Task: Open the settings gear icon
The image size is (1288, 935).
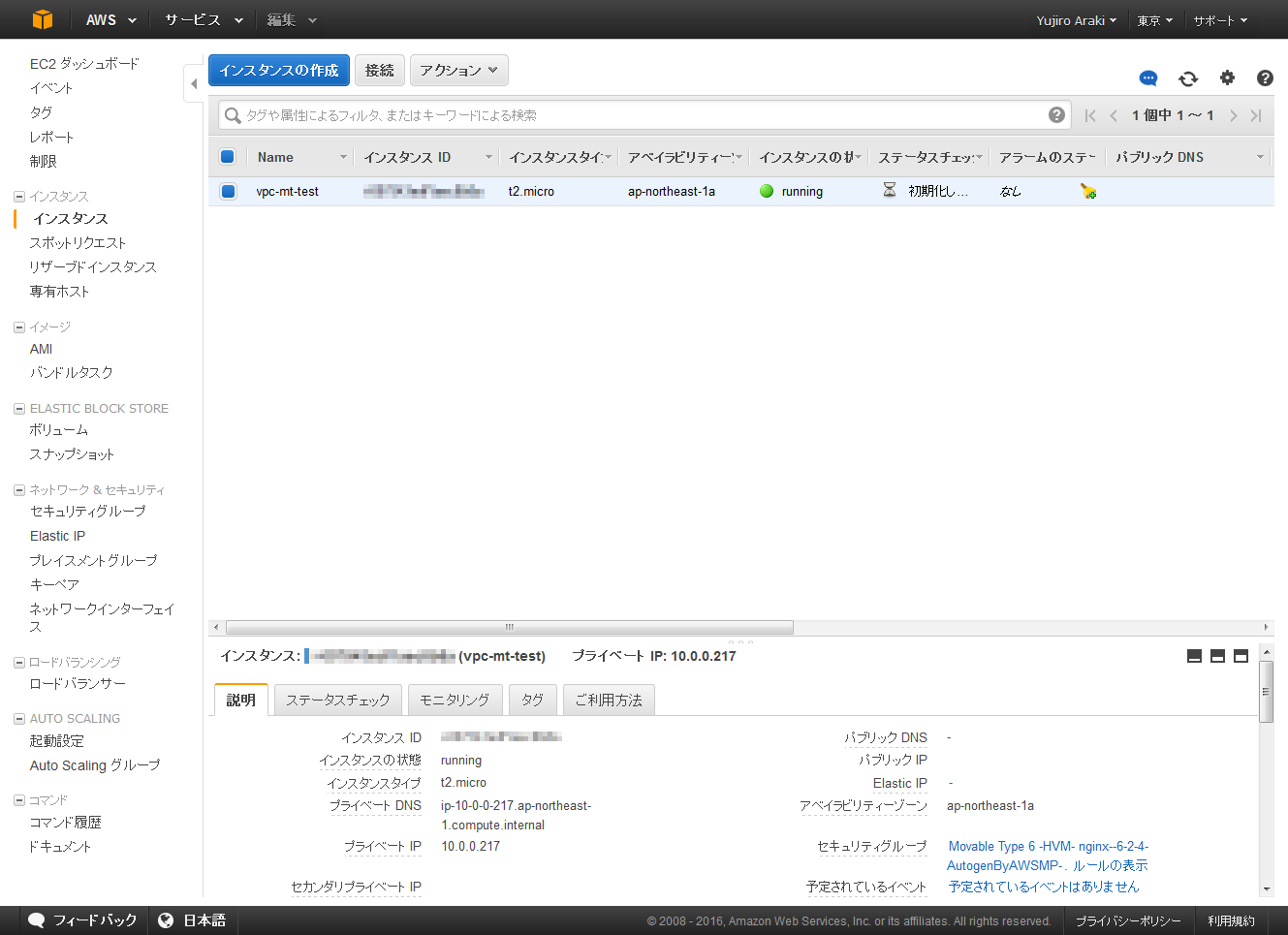Action: tap(1227, 78)
